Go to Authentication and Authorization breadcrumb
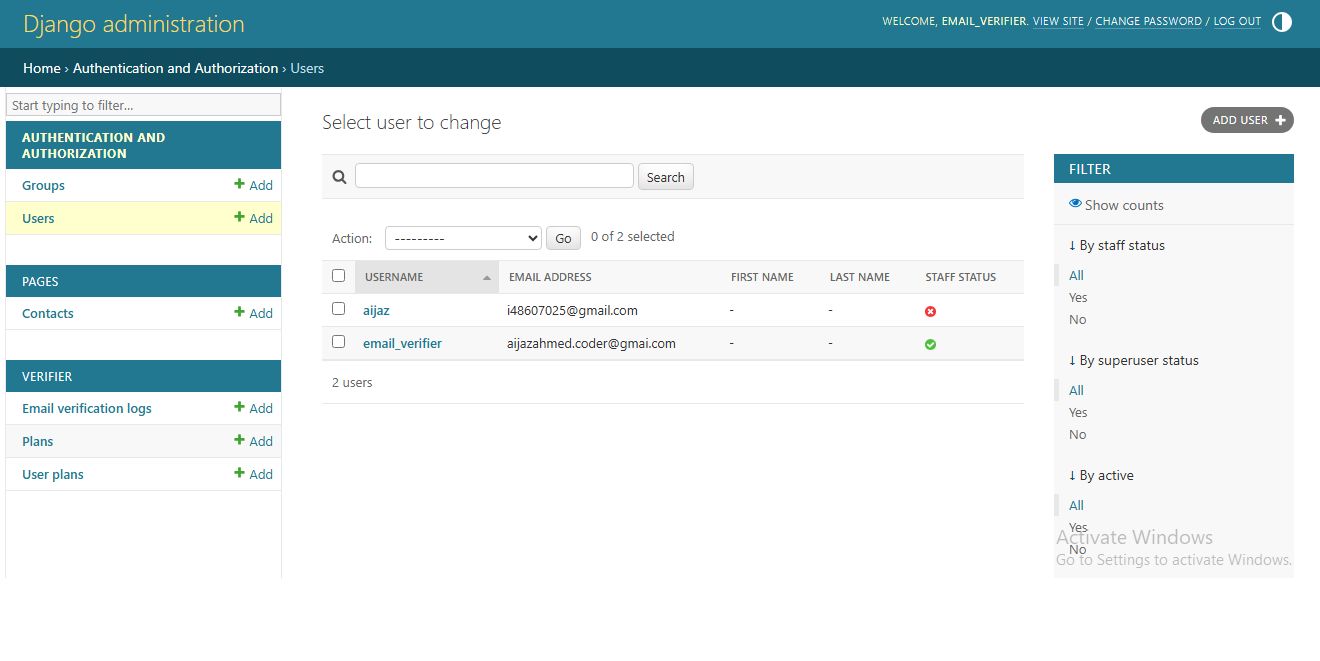 (176, 68)
